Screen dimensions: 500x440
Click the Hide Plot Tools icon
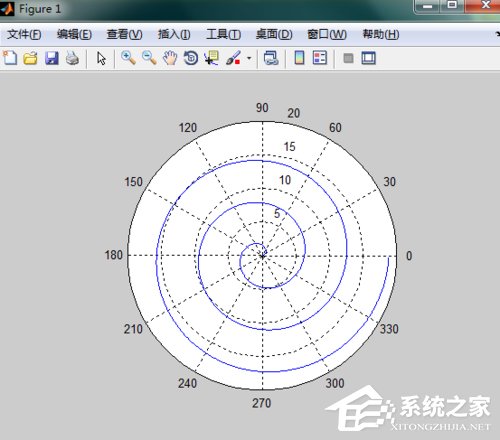click(348, 58)
